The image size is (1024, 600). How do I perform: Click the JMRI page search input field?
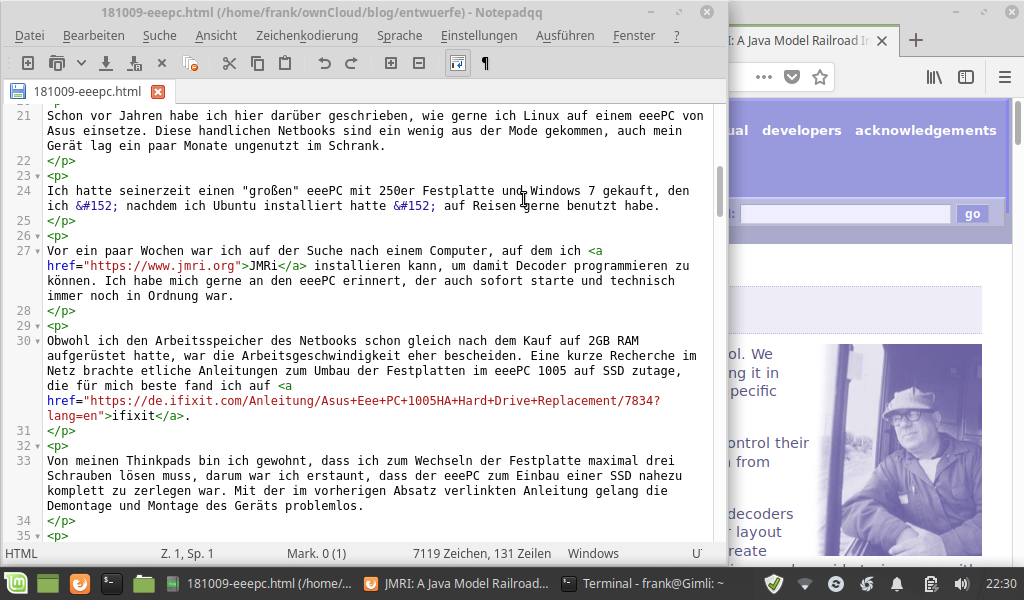(x=845, y=214)
